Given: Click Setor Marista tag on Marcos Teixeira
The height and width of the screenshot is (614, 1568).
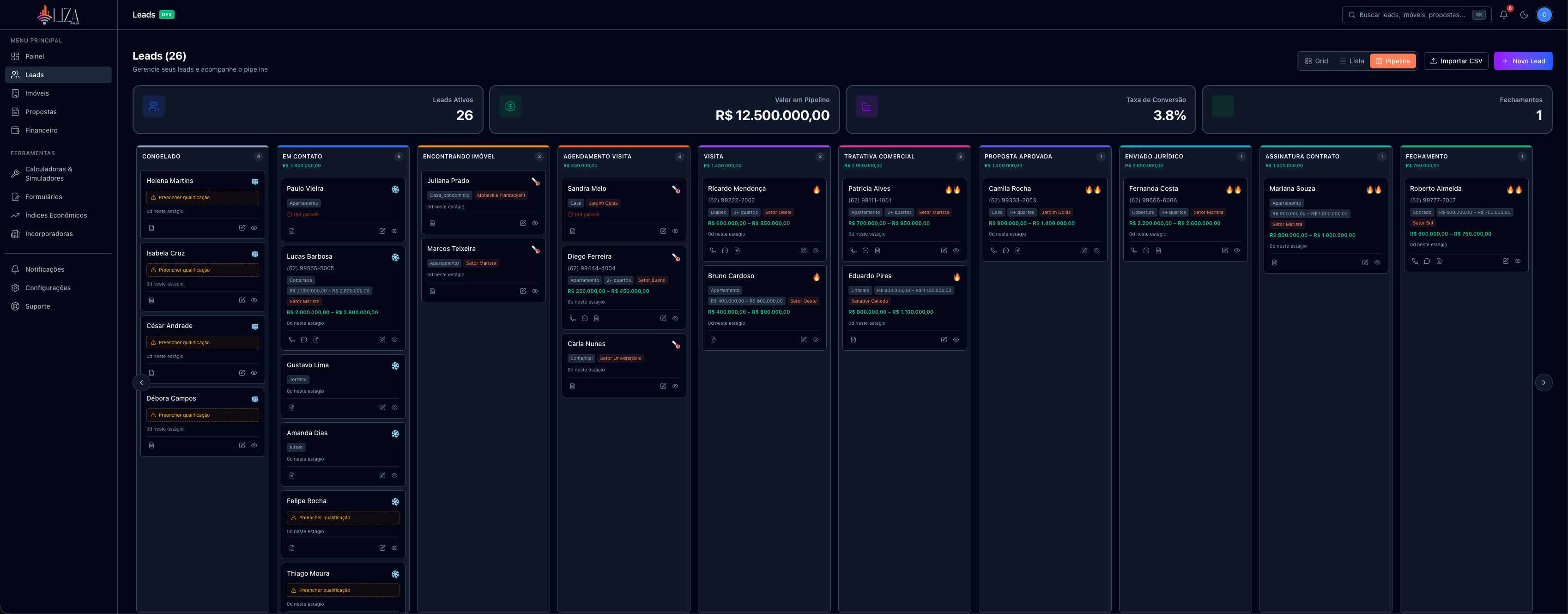Looking at the screenshot, I should point(481,263).
